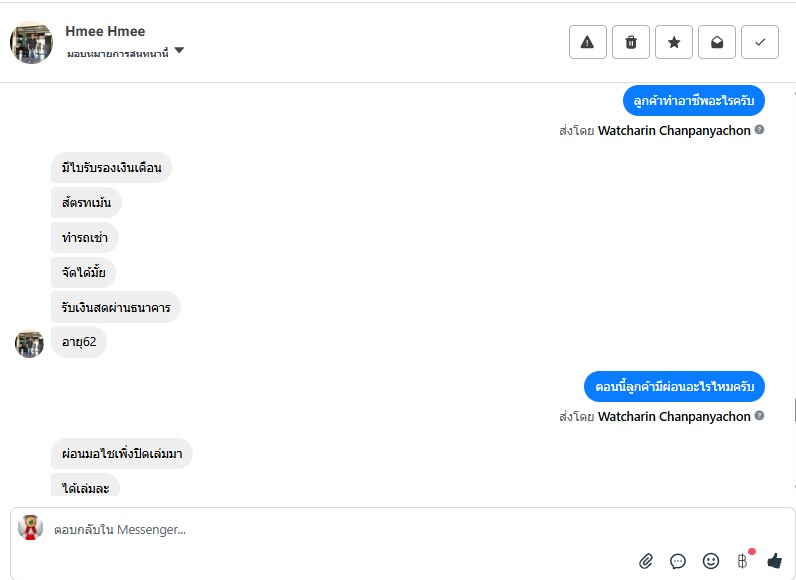Delete conversation using the trash icon
The height and width of the screenshot is (580, 796).
pos(630,42)
